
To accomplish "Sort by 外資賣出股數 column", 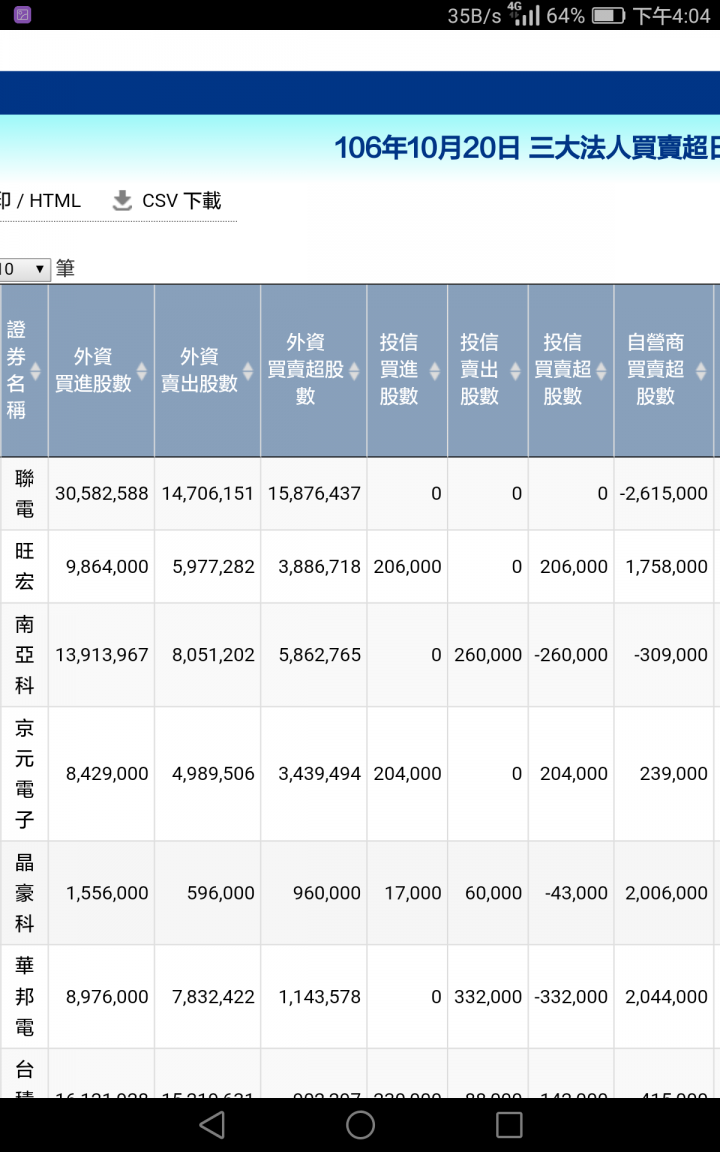I will [x=207, y=370].
